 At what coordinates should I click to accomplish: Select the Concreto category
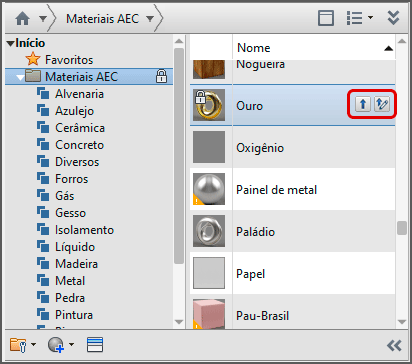tap(79, 145)
